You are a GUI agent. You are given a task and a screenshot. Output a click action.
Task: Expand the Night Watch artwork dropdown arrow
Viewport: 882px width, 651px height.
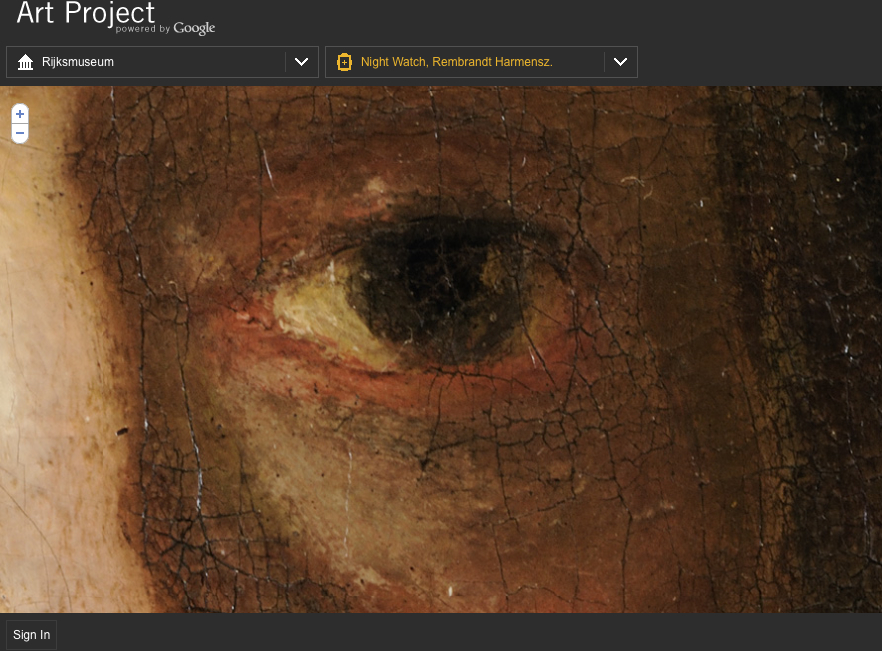pos(620,62)
